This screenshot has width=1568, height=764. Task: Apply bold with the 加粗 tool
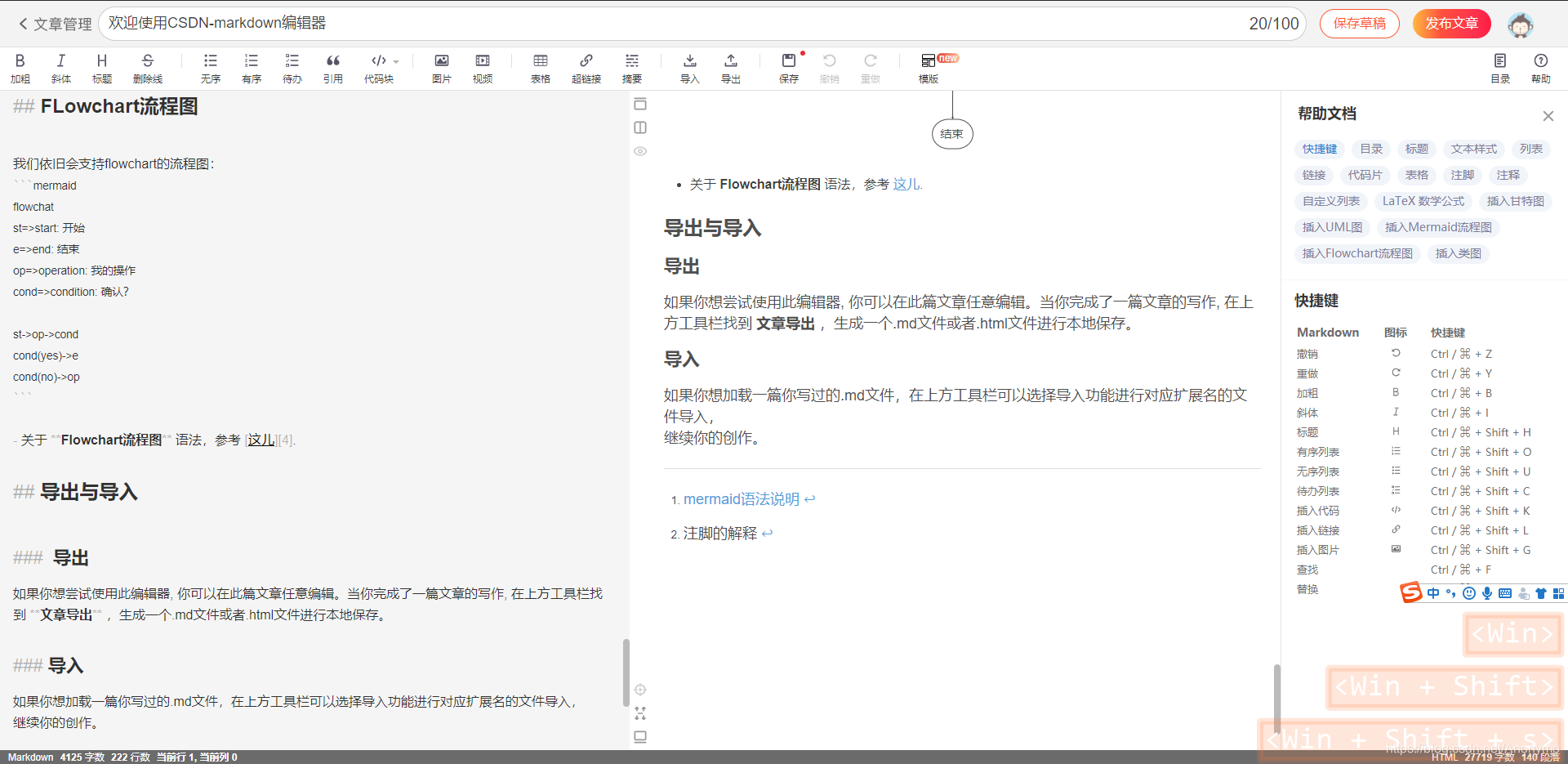point(20,68)
